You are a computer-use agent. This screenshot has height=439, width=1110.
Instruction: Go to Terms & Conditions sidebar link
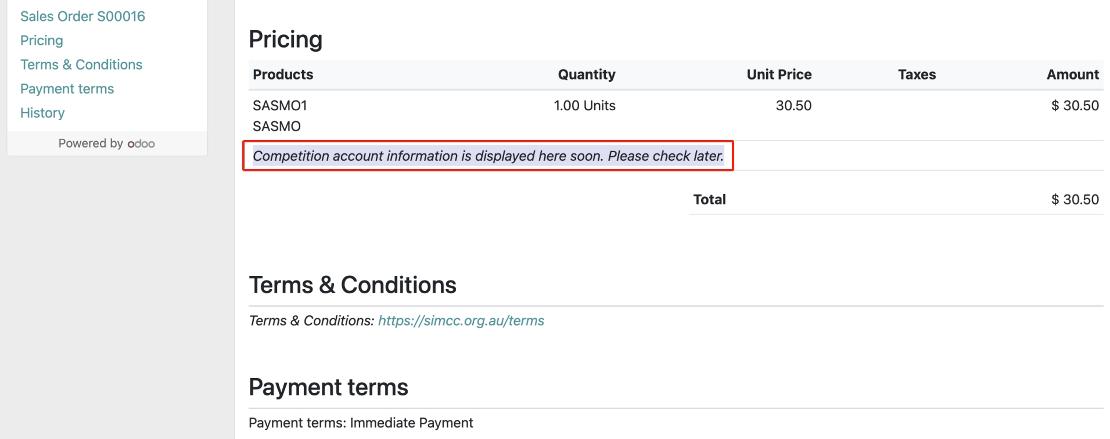81,65
